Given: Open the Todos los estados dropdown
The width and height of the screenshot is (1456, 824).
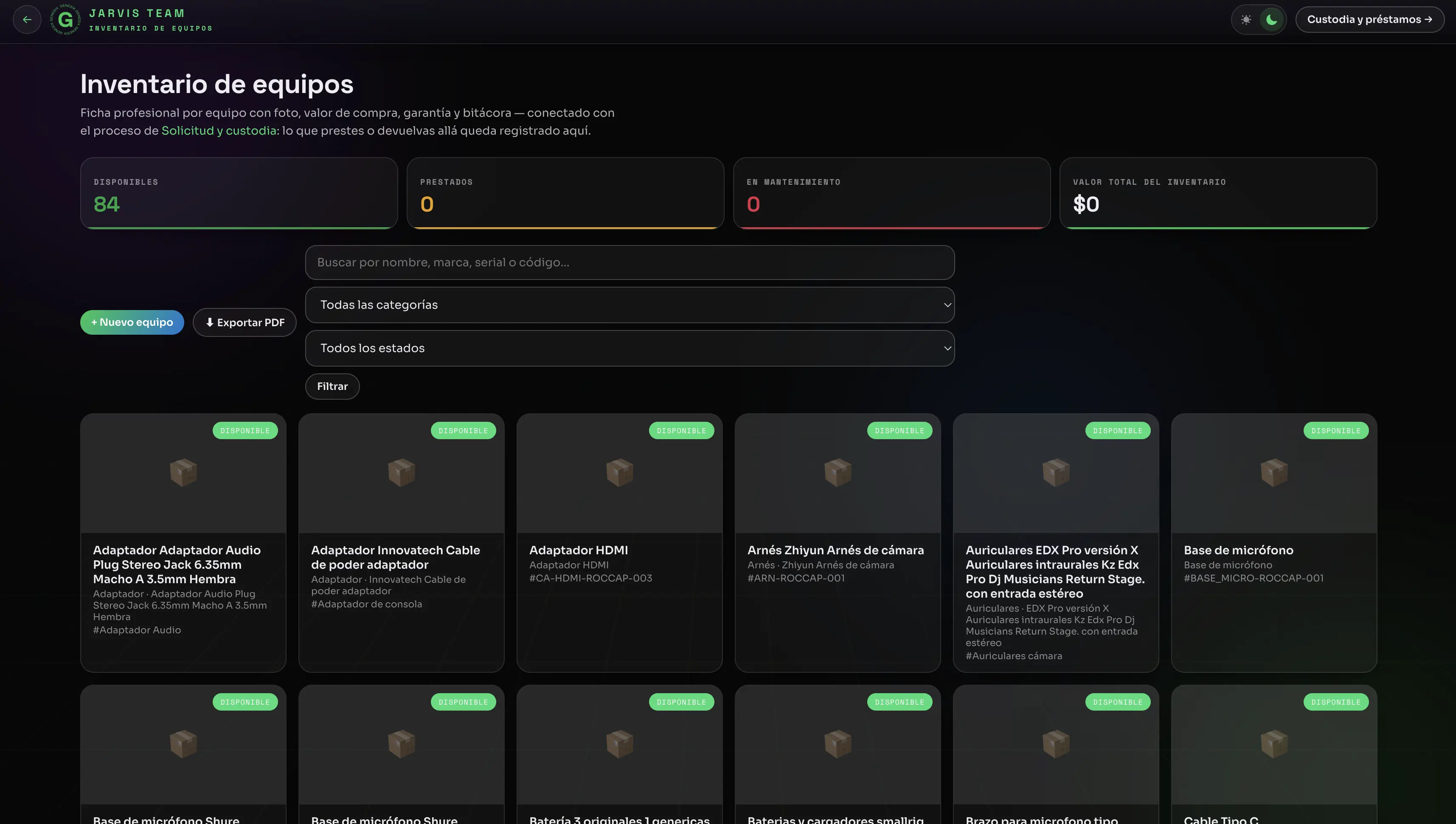Looking at the screenshot, I should (x=630, y=348).
